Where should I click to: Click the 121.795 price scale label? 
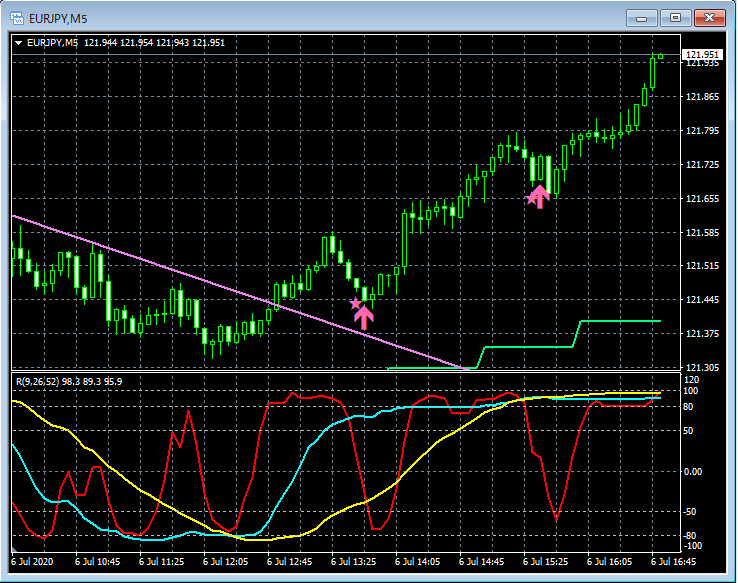tap(702, 131)
